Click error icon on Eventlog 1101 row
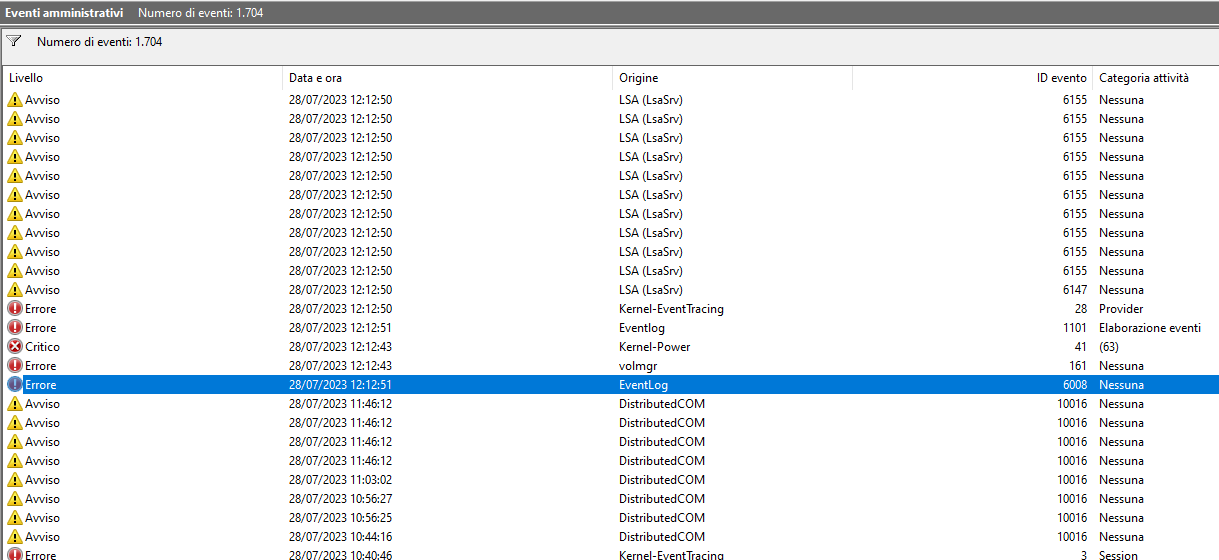The image size is (1219, 560). coord(15,328)
